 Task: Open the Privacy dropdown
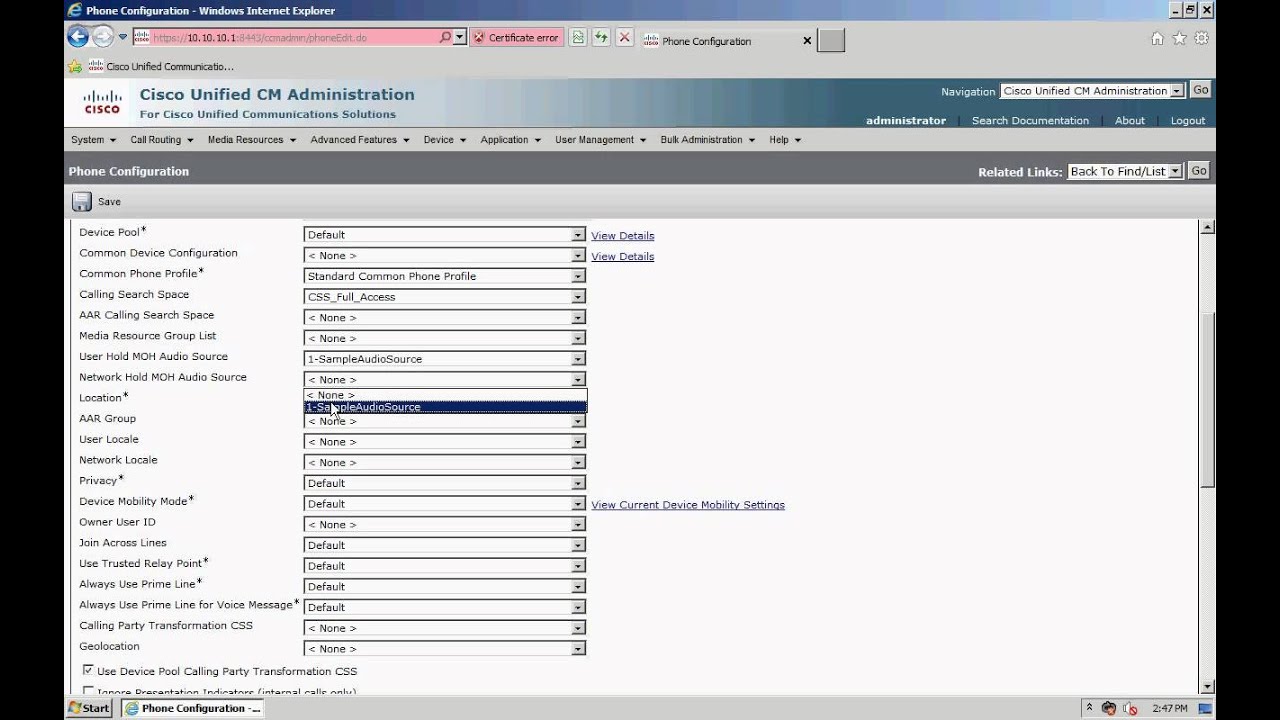(444, 483)
